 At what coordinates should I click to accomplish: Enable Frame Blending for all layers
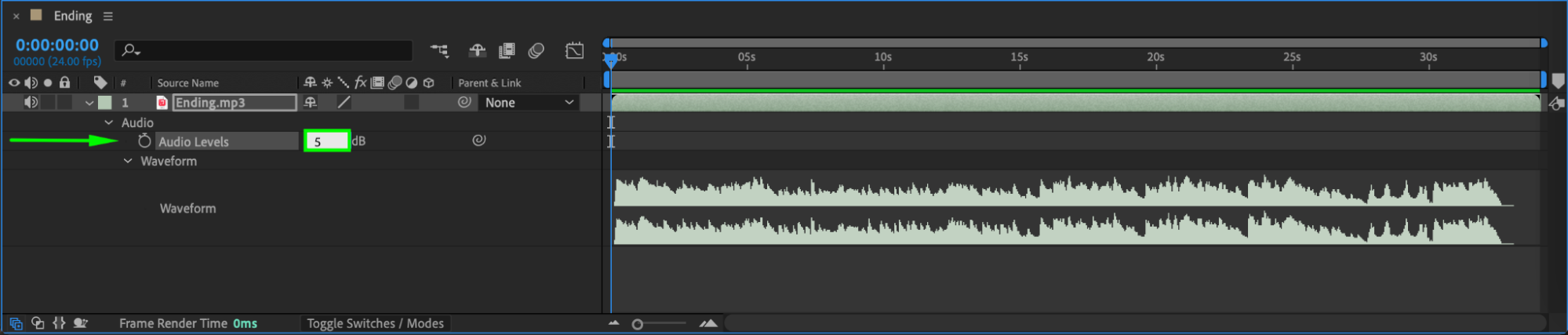pyautogui.click(x=507, y=51)
